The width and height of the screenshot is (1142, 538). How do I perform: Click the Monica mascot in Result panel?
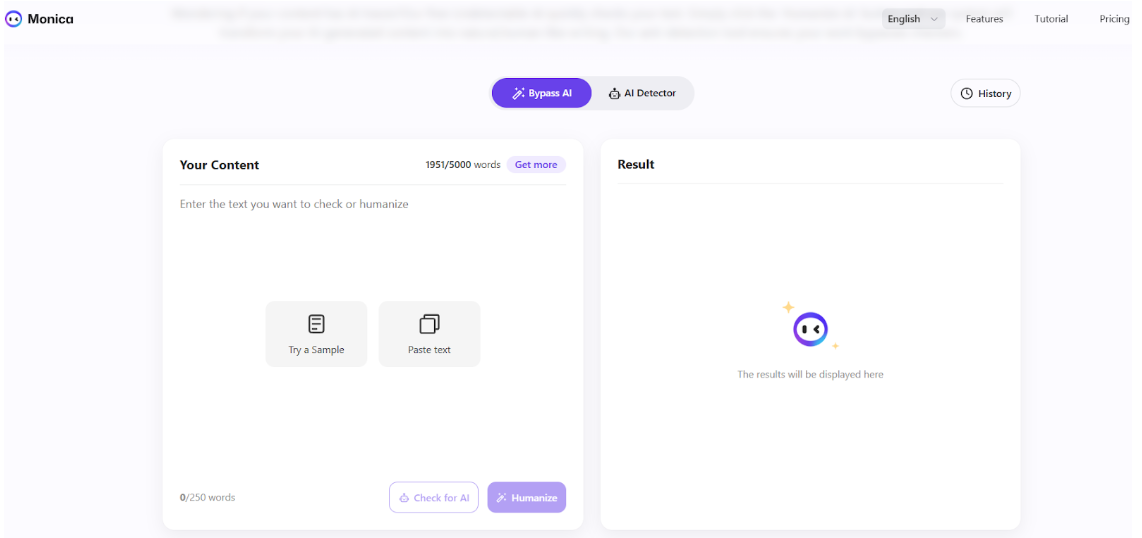[x=810, y=328]
